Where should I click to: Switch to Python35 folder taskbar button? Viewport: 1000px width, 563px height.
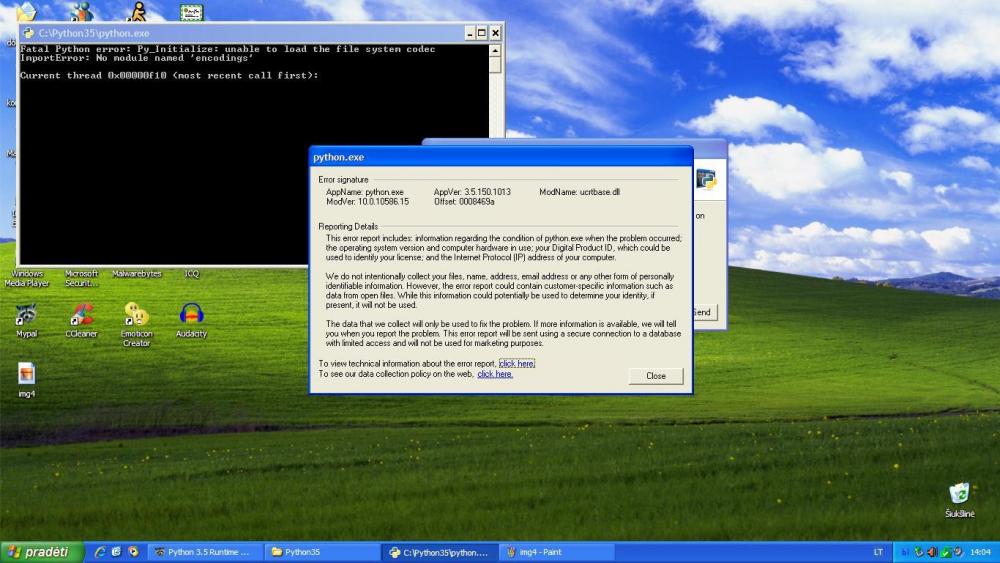coord(322,552)
